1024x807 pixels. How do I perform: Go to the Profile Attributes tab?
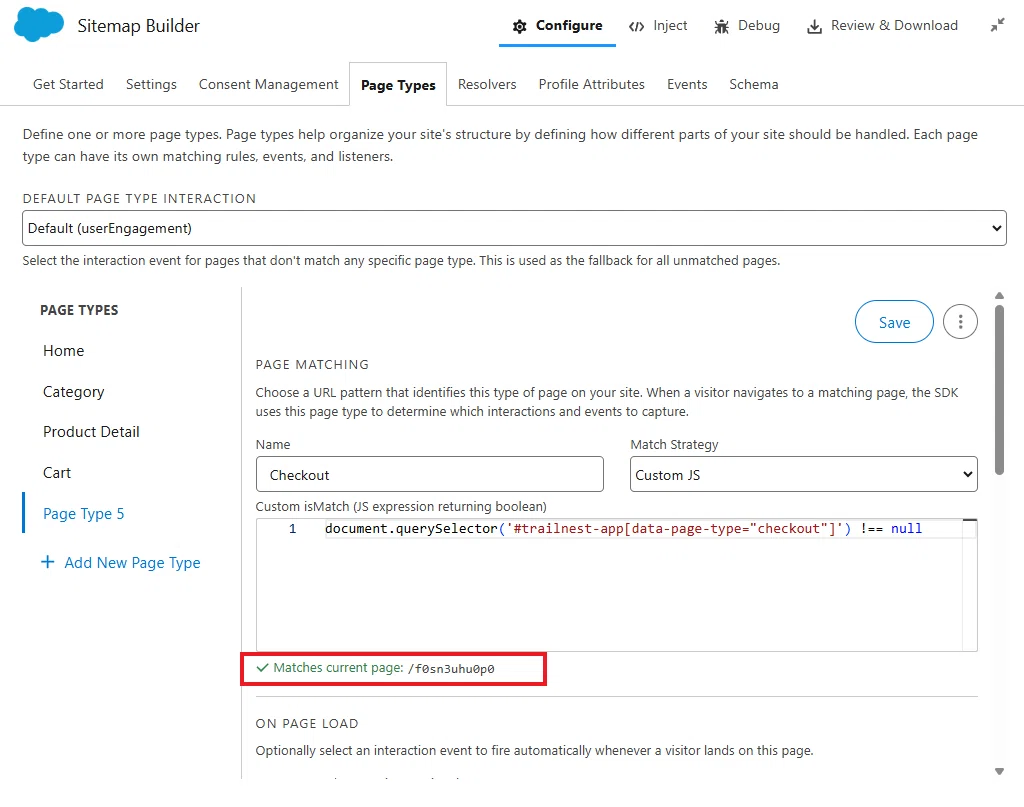pyautogui.click(x=591, y=84)
